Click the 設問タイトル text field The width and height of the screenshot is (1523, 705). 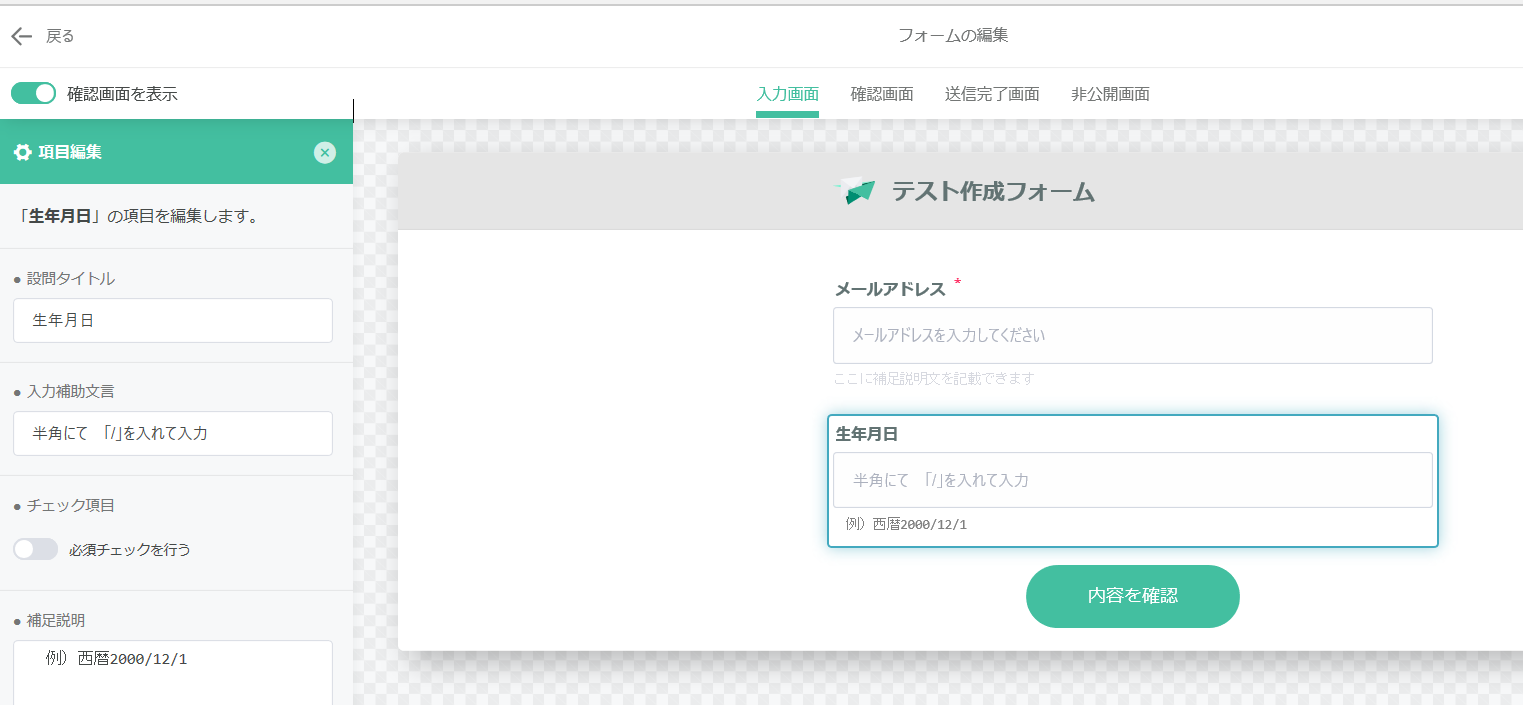click(x=172, y=320)
